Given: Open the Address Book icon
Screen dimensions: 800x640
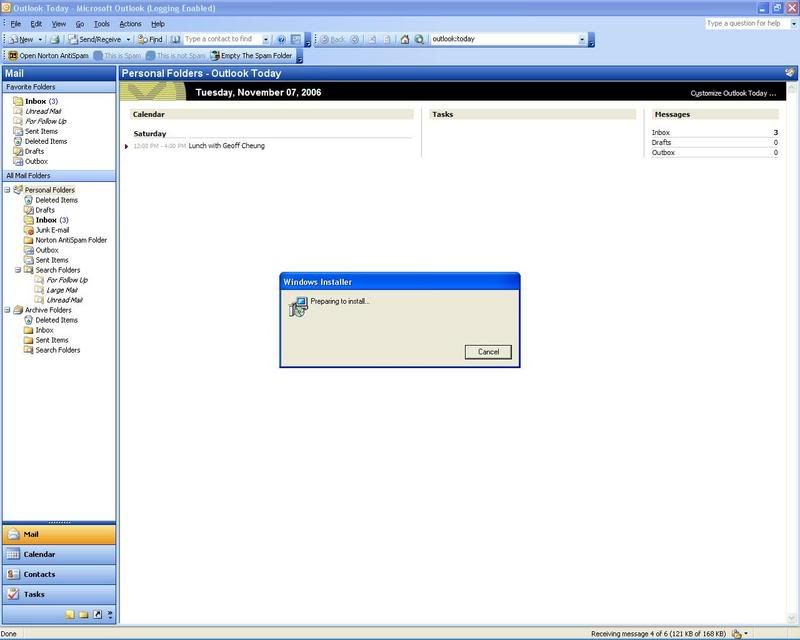Looking at the screenshot, I should (175, 39).
